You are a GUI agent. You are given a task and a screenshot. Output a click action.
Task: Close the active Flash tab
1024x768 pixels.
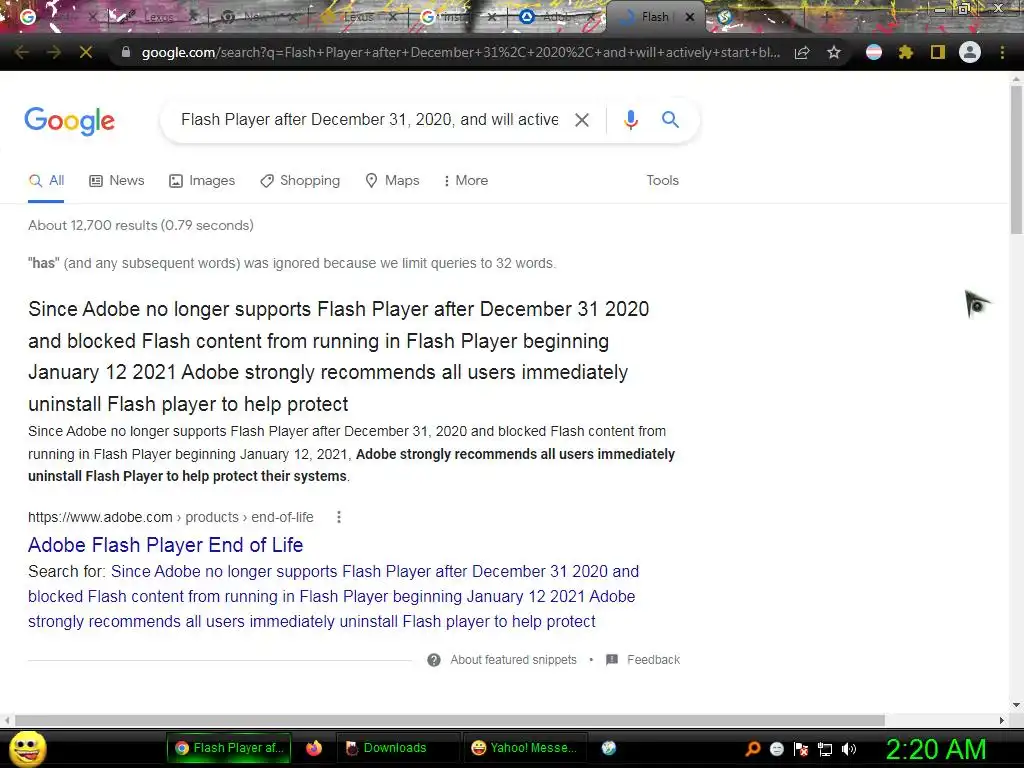pyautogui.click(x=690, y=17)
